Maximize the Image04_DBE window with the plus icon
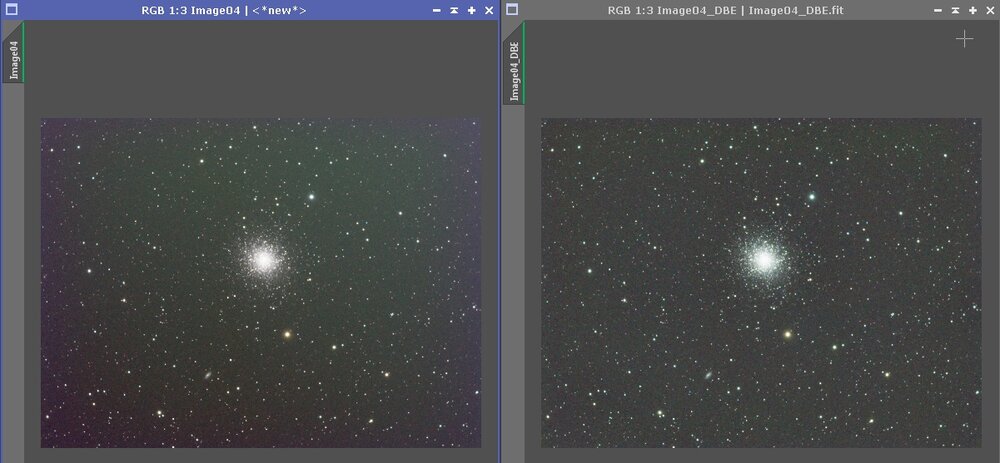The width and height of the screenshot is (1000, 463). pos(971,10)
